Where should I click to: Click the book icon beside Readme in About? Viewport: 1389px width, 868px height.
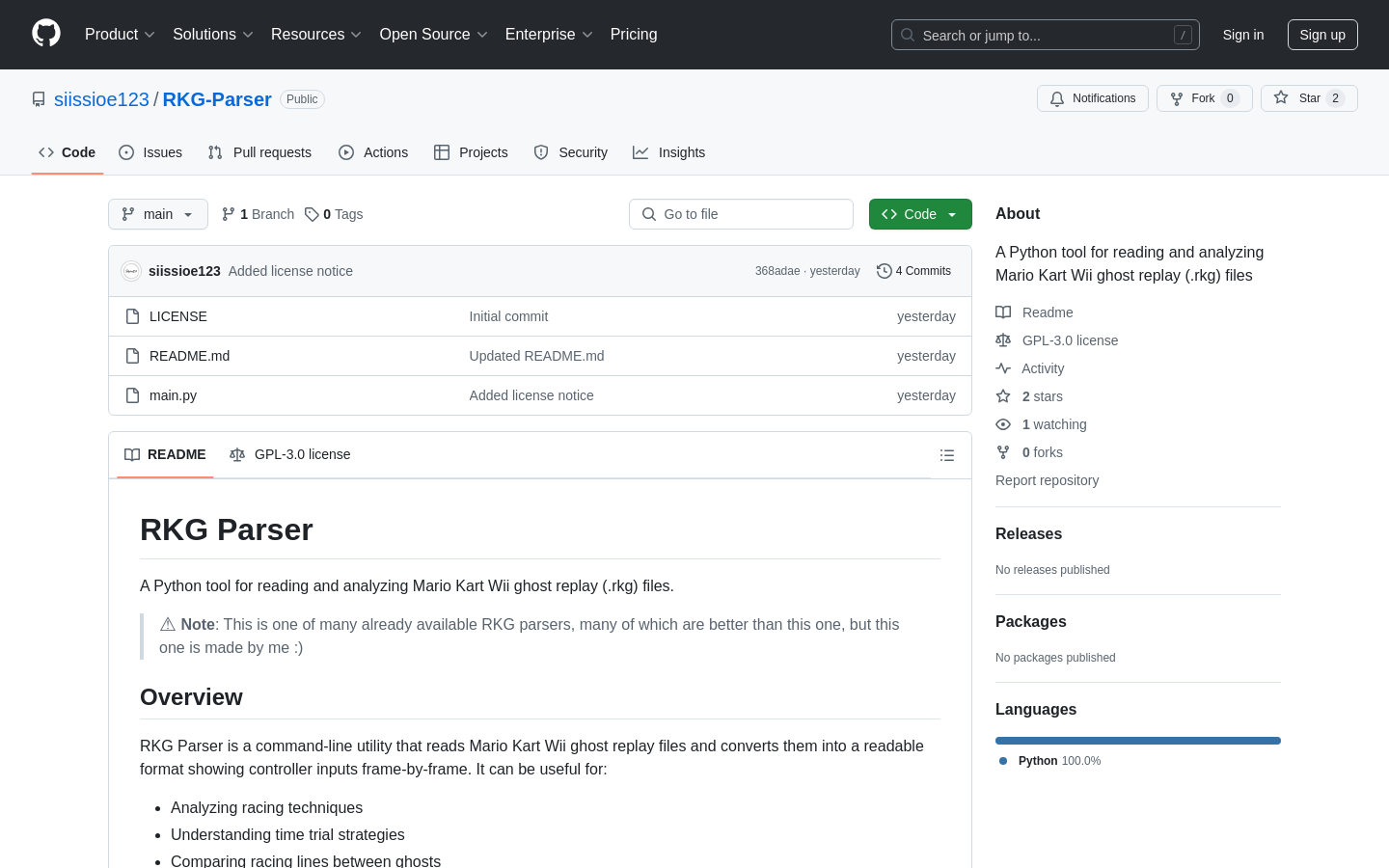(x=1003, y=312)
